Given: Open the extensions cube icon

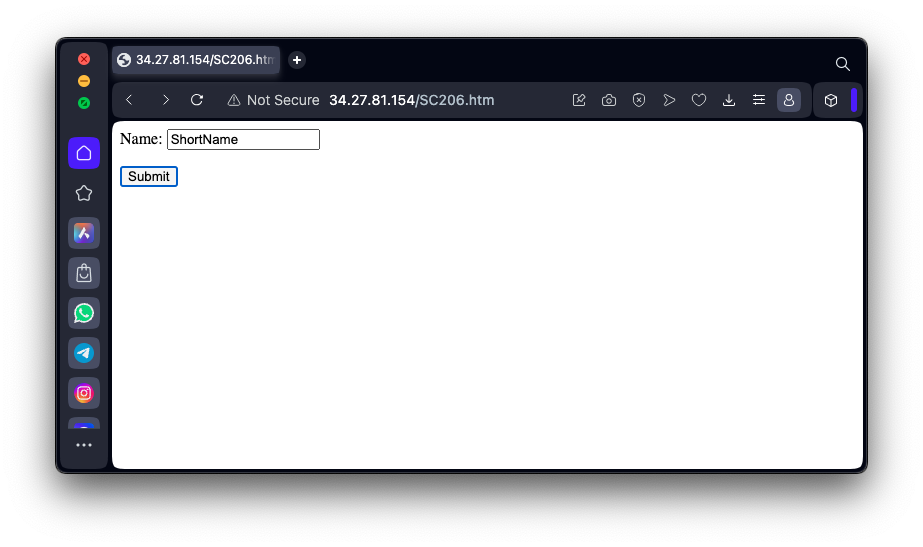Looking at the screenshot, I should click(x=831, y=100).
